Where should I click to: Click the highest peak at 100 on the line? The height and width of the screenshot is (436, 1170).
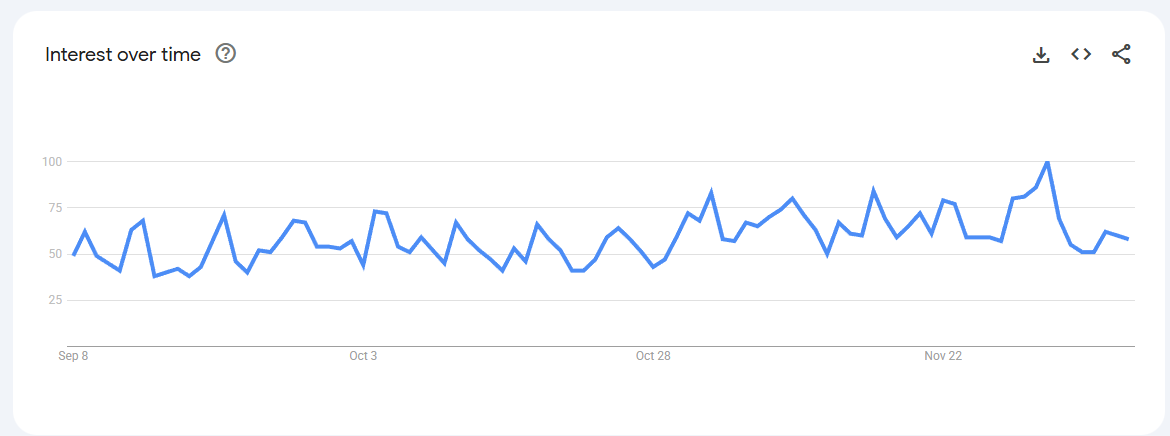coord(1047,161)
